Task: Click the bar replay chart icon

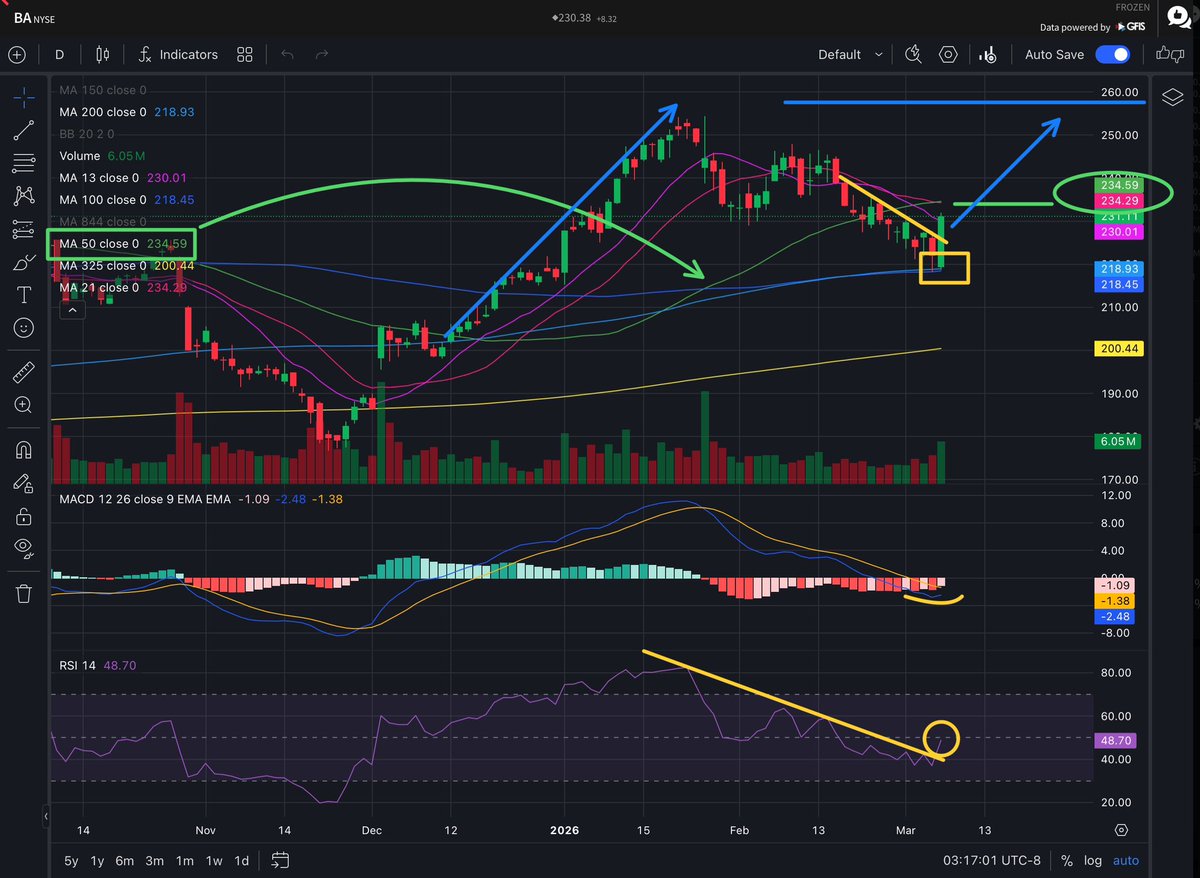Action: (988, 55)
